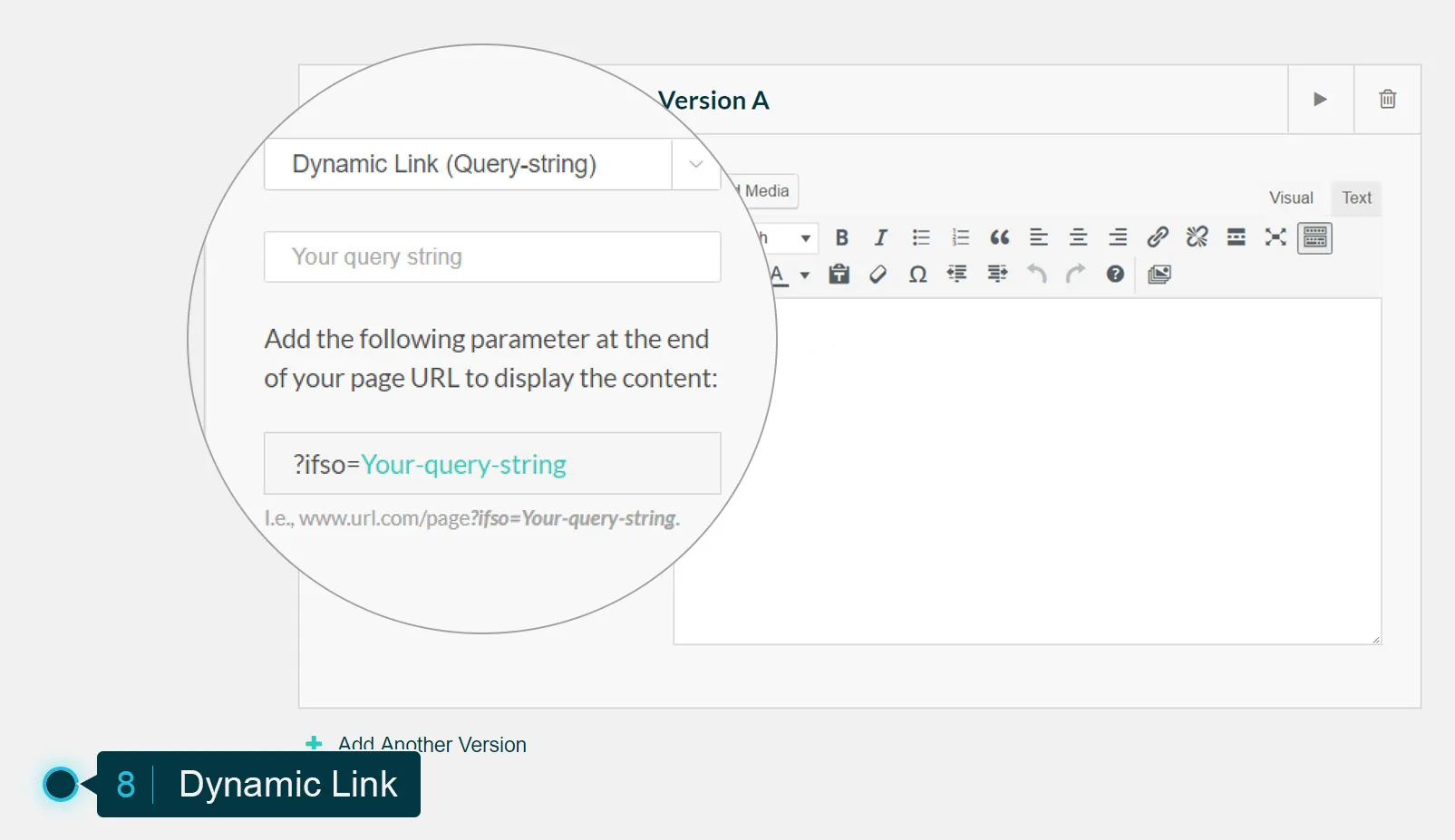
Task: Undo the last edit
Action: click(x=1037, y=274)
